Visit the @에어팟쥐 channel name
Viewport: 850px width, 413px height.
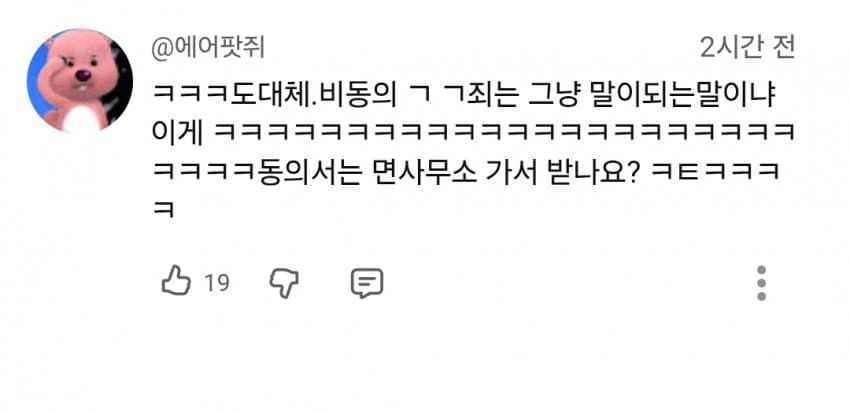(x=207, y=49)
